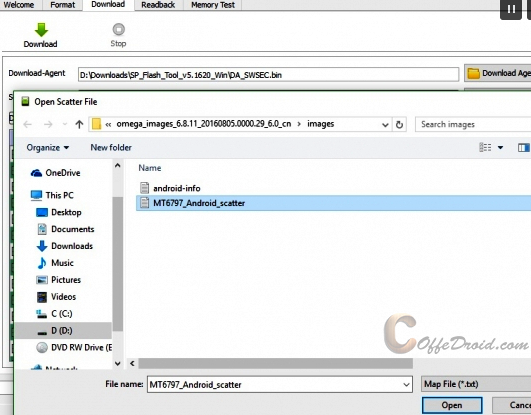Open the Videos folder
531x415 pixels.
pos(56,297)
